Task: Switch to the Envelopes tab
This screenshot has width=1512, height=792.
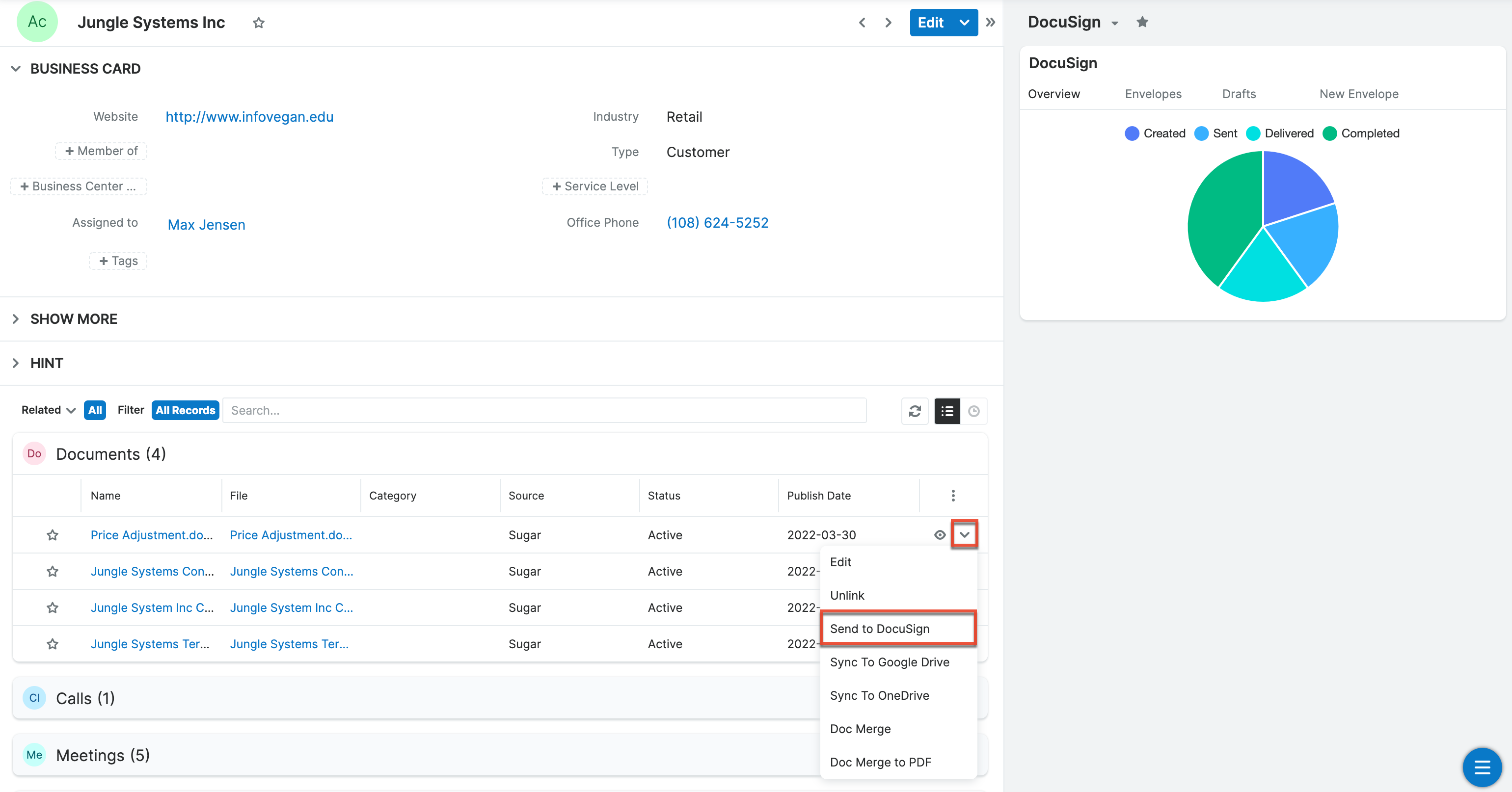Action: (x=1153, y=94)
